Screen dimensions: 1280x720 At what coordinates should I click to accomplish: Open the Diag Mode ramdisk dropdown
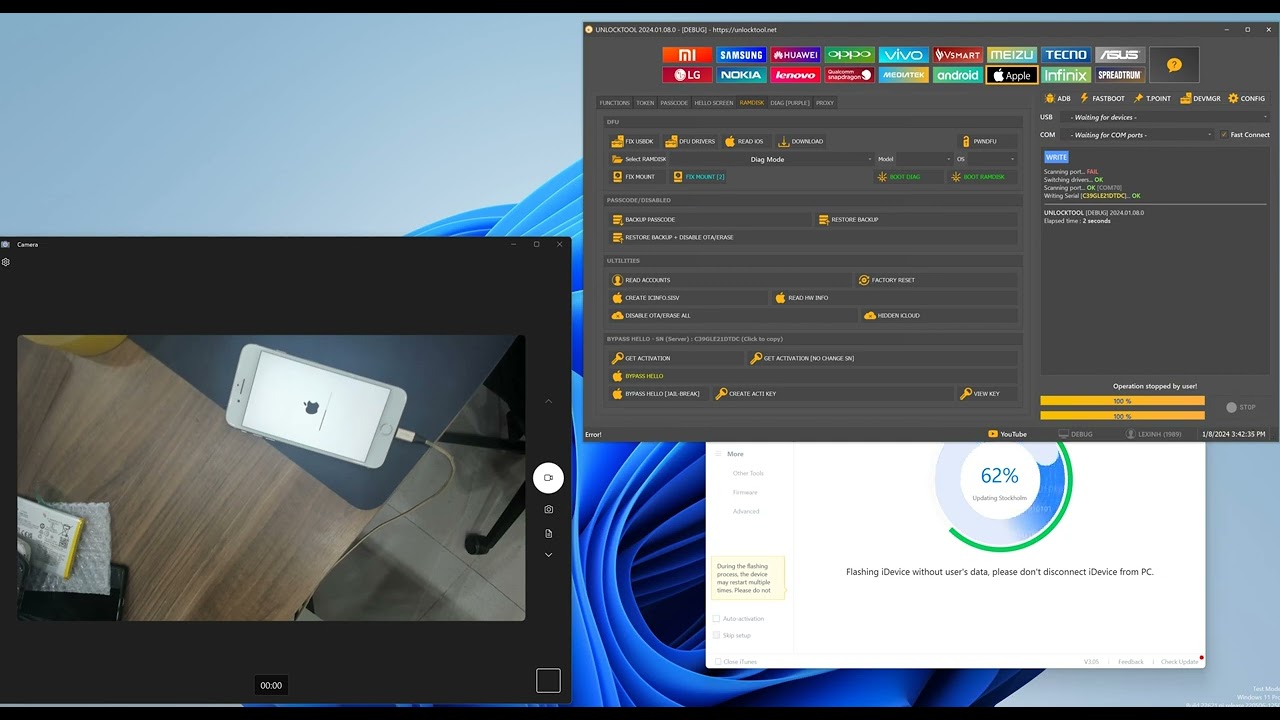[x=772, y=159]
